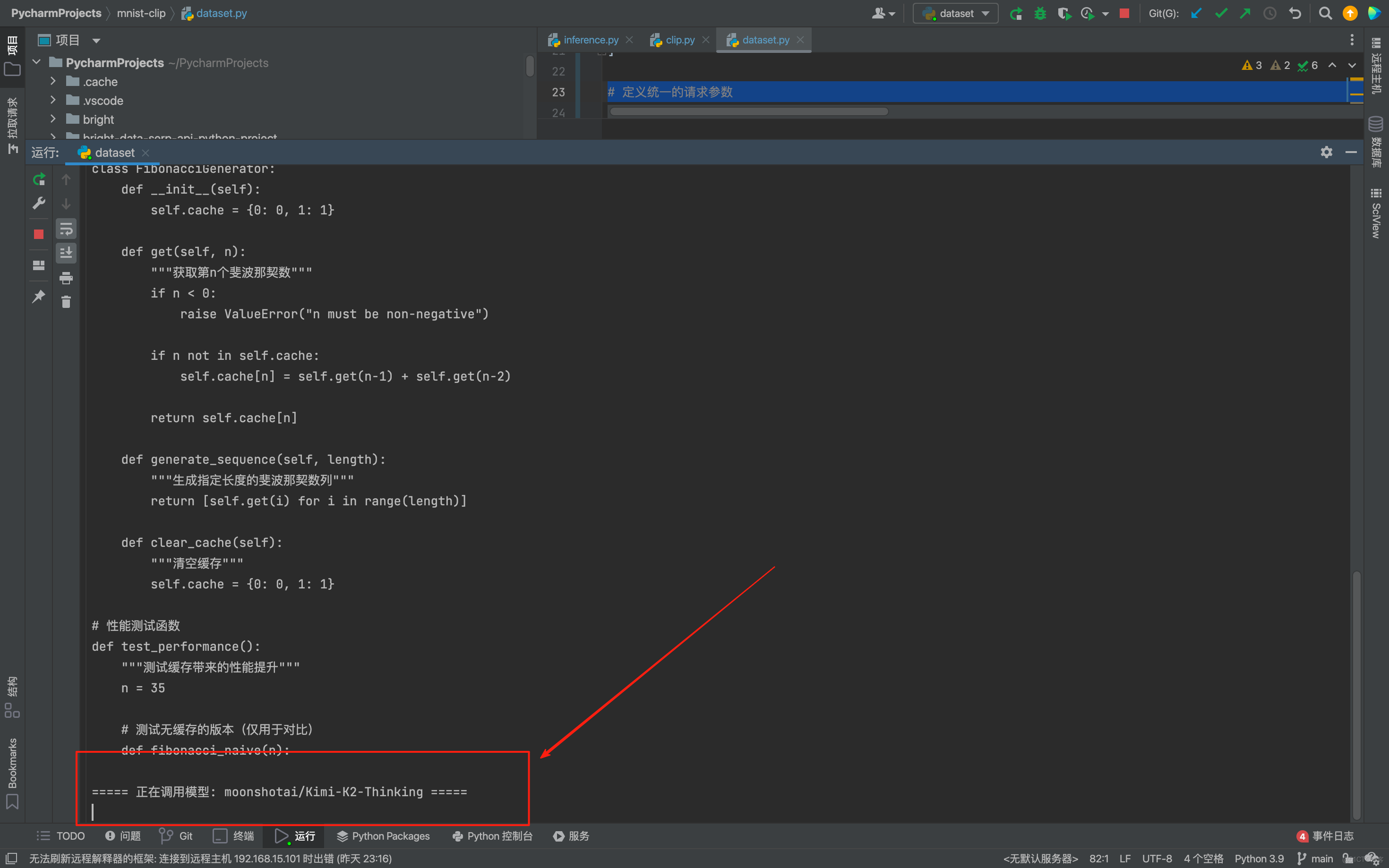Stop the running process with red square
The image size is (1389, 868).
tap(38, 234)
